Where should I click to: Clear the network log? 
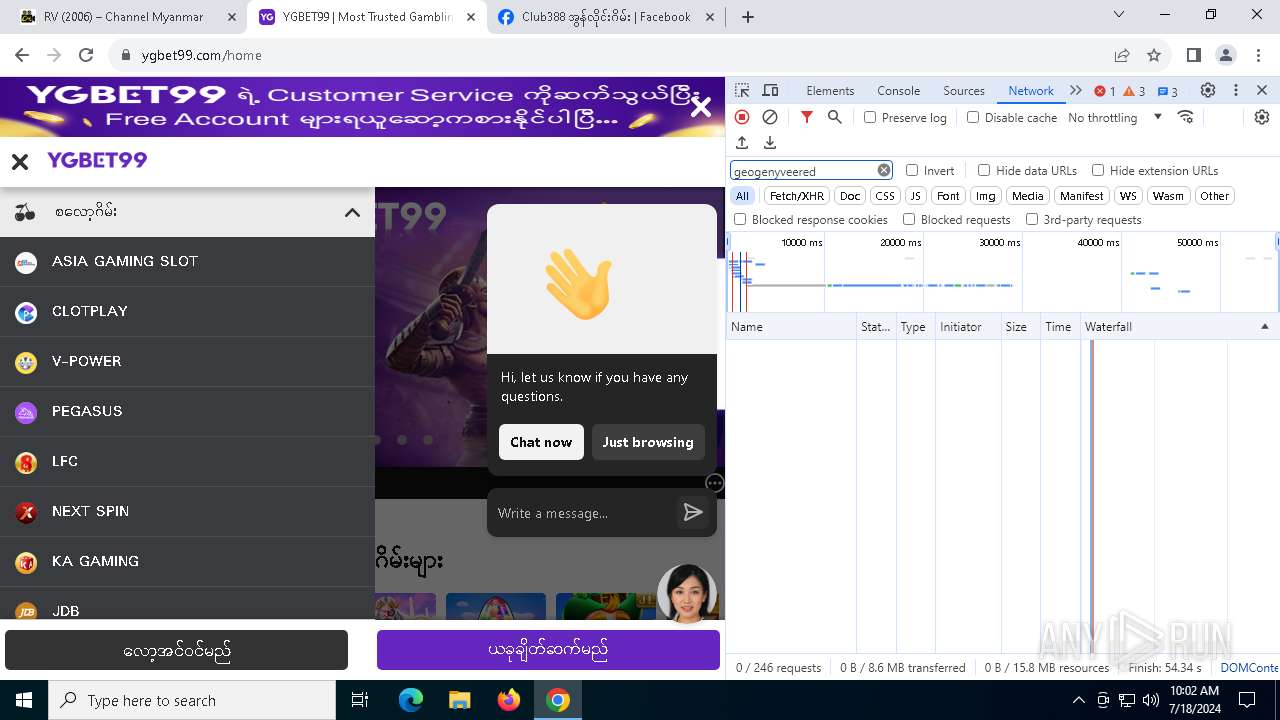[770, 117]
